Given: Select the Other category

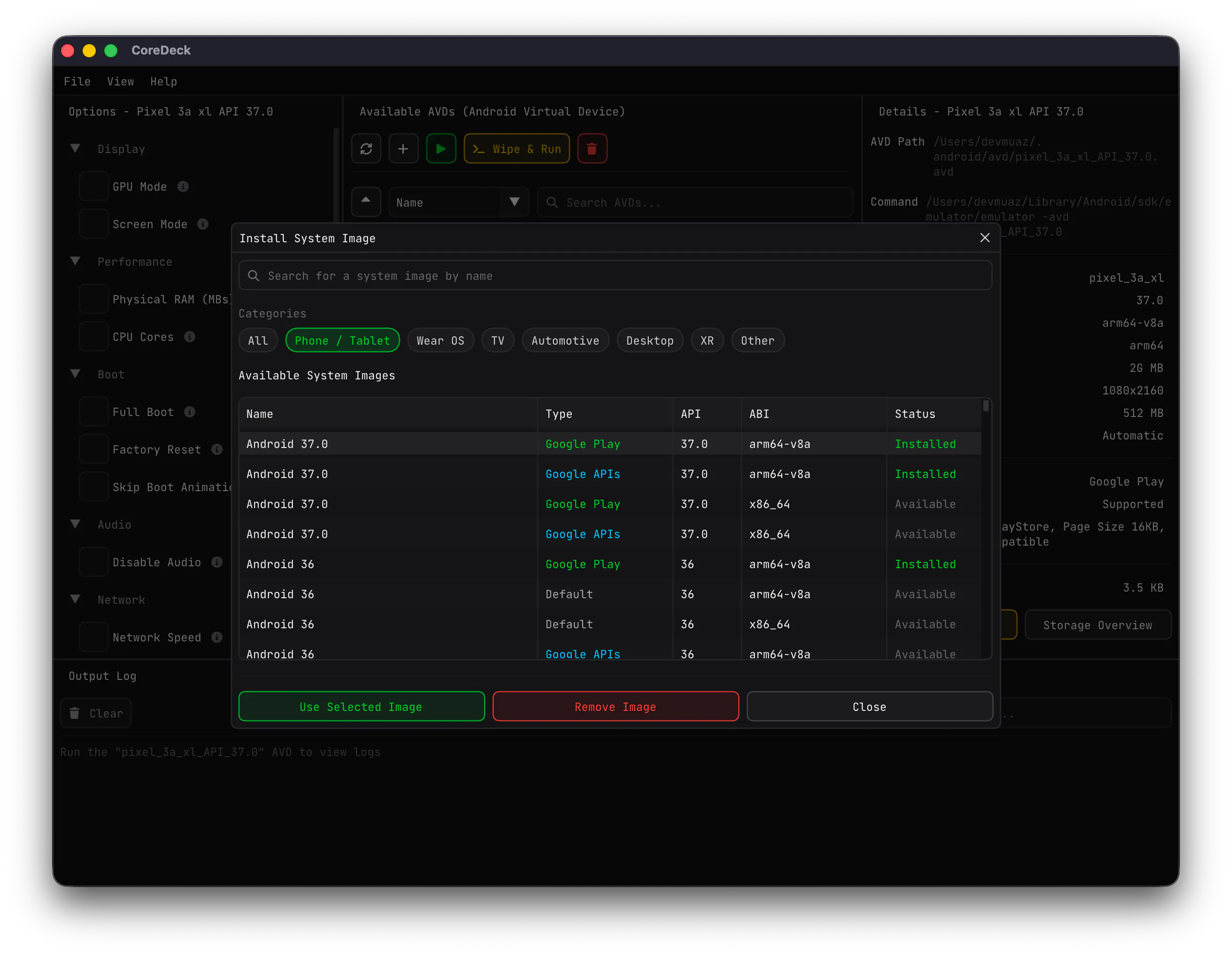Looking at the screenshot, I should coord(758,340).
